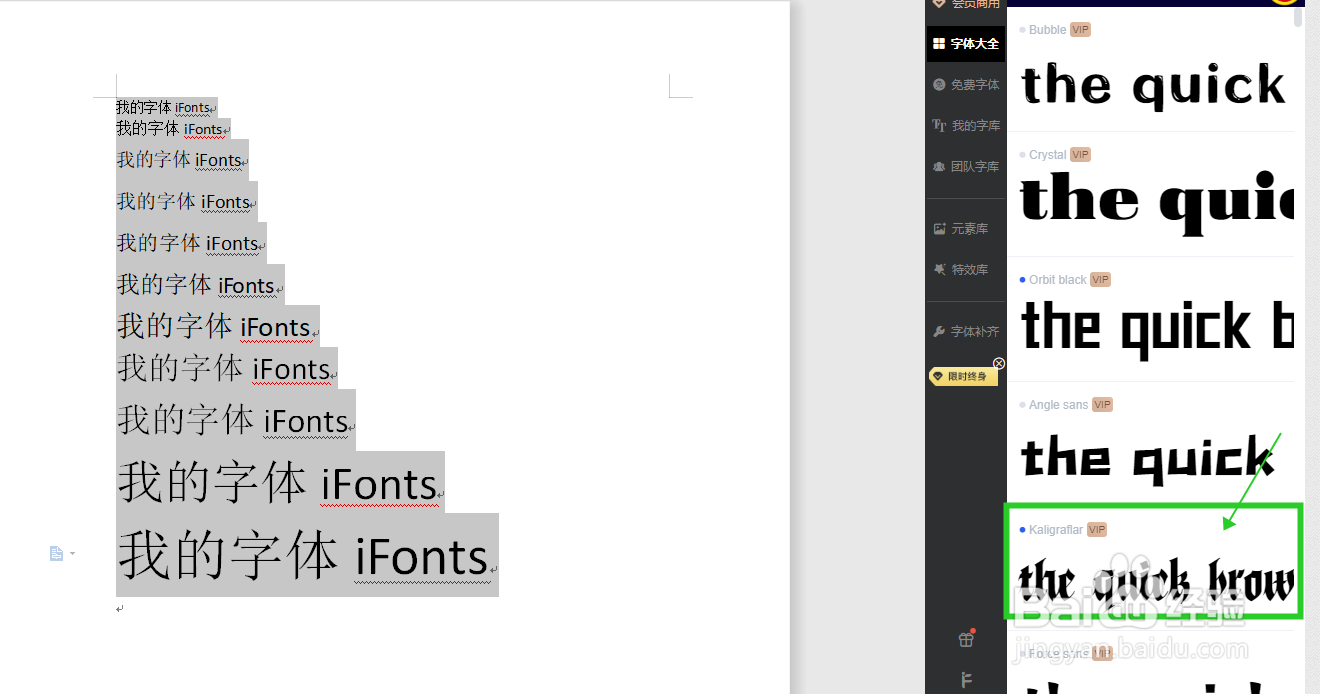Image resolution: width=1320 pixels, height=694 pixels.
Task: Click the empty paragraph mark below the text
Action: (120, 608)
